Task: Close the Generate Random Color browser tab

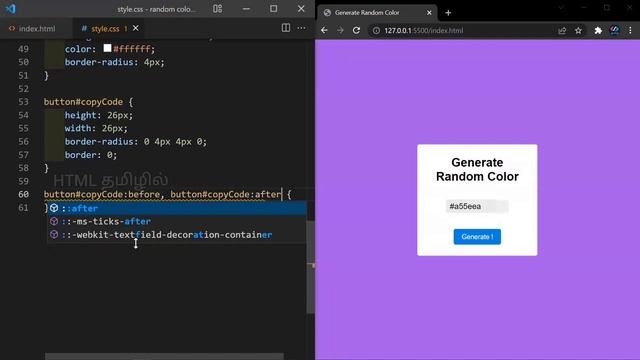Action: point(429,13)
